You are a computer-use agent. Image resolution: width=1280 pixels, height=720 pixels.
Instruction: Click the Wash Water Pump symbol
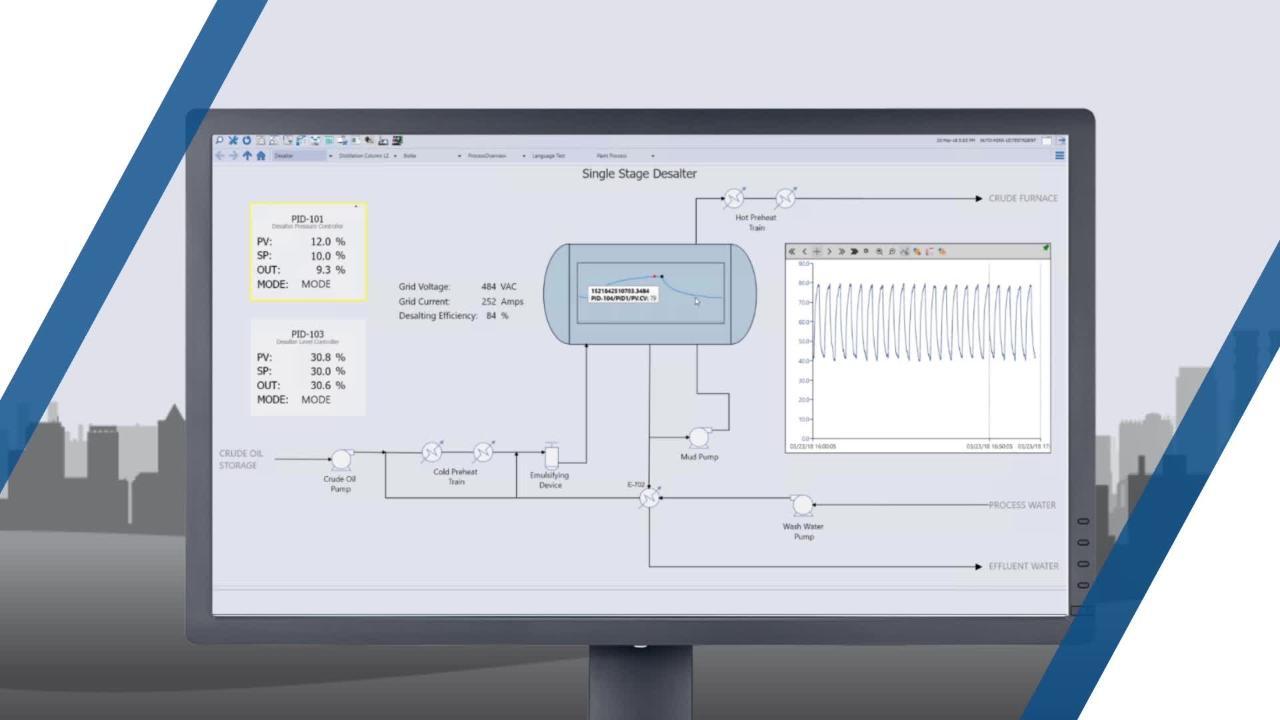[x=801, y=505]
